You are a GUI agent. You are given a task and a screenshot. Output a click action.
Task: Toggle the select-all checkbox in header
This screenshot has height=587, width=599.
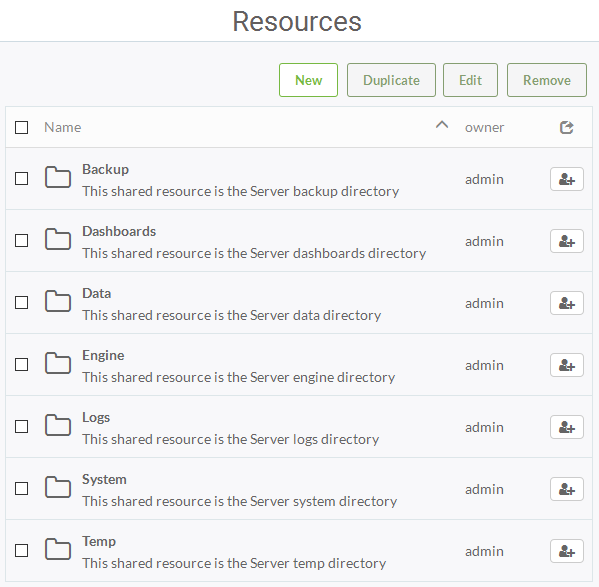tap(21, 128)
